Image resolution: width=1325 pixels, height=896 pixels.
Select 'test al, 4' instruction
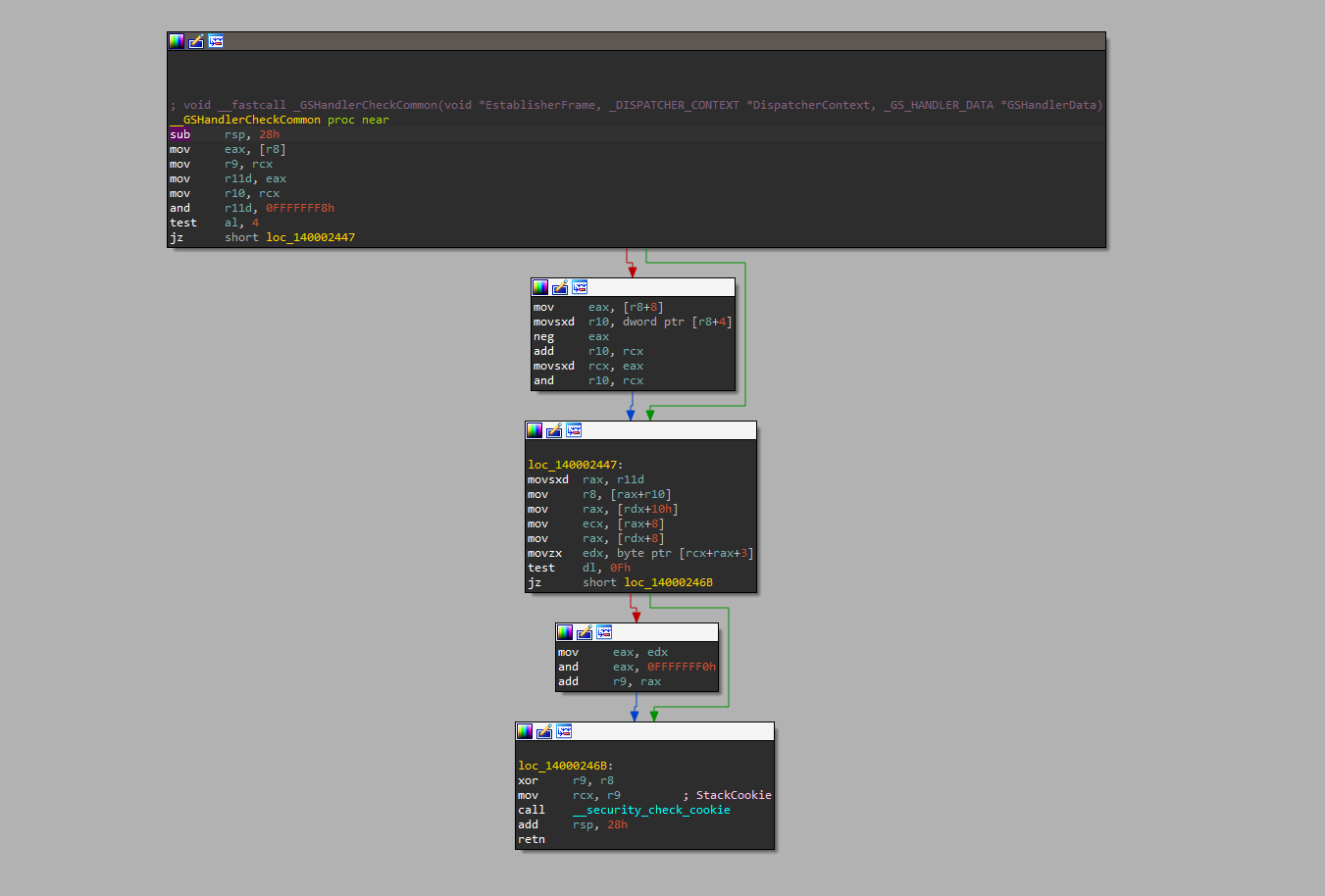(x=215, y=223)
